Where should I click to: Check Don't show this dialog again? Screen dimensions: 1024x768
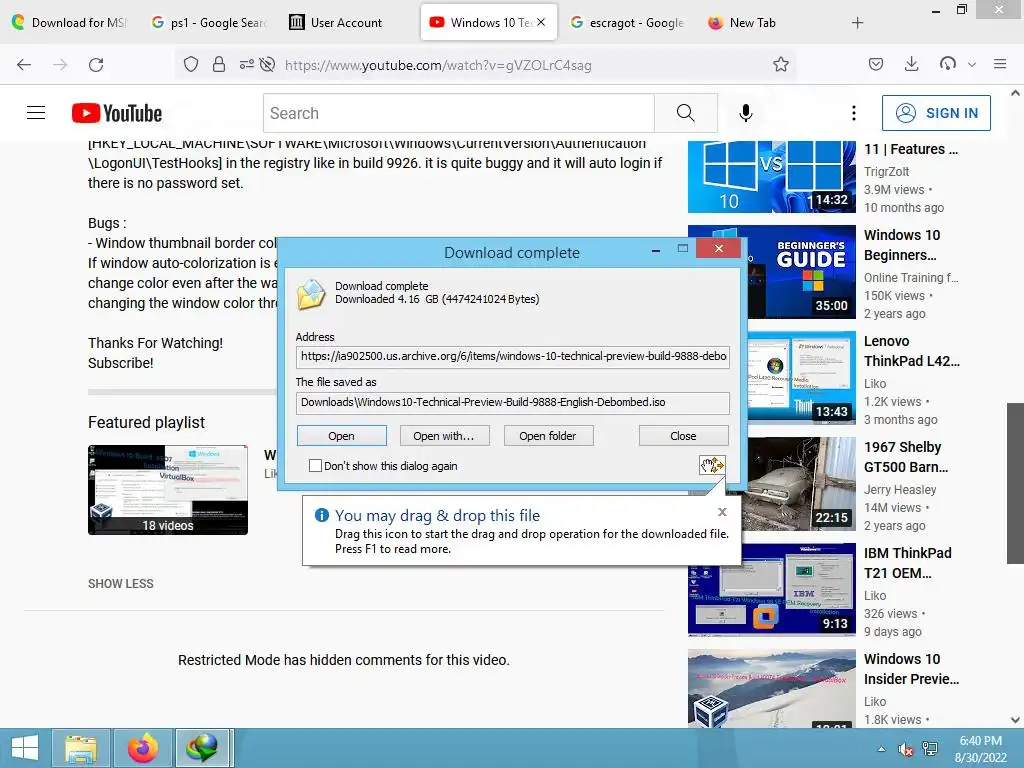315,466
